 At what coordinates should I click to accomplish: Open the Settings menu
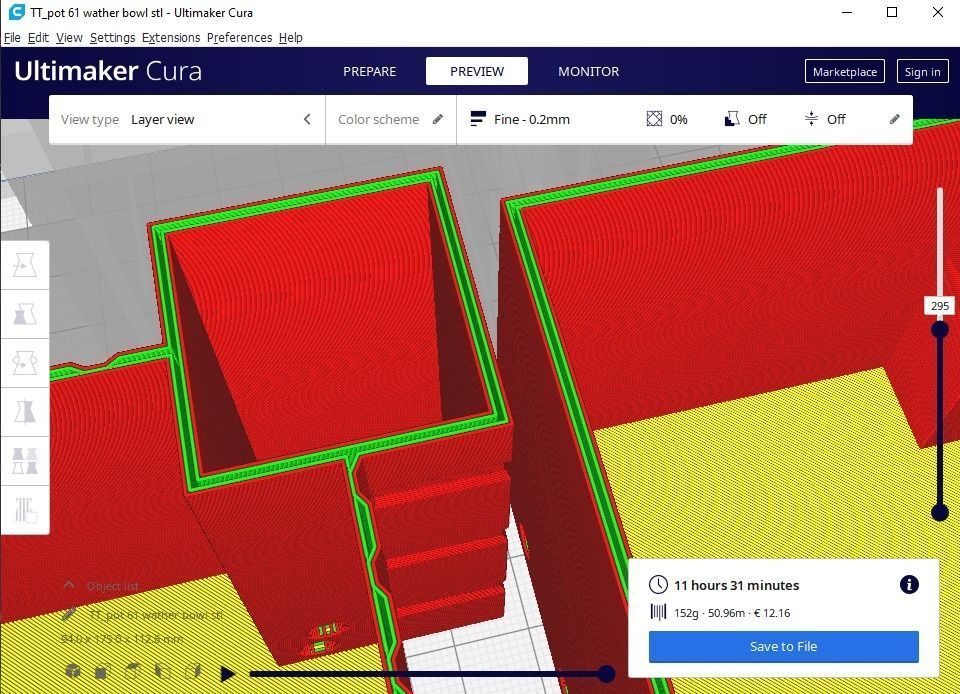point(113,37)
